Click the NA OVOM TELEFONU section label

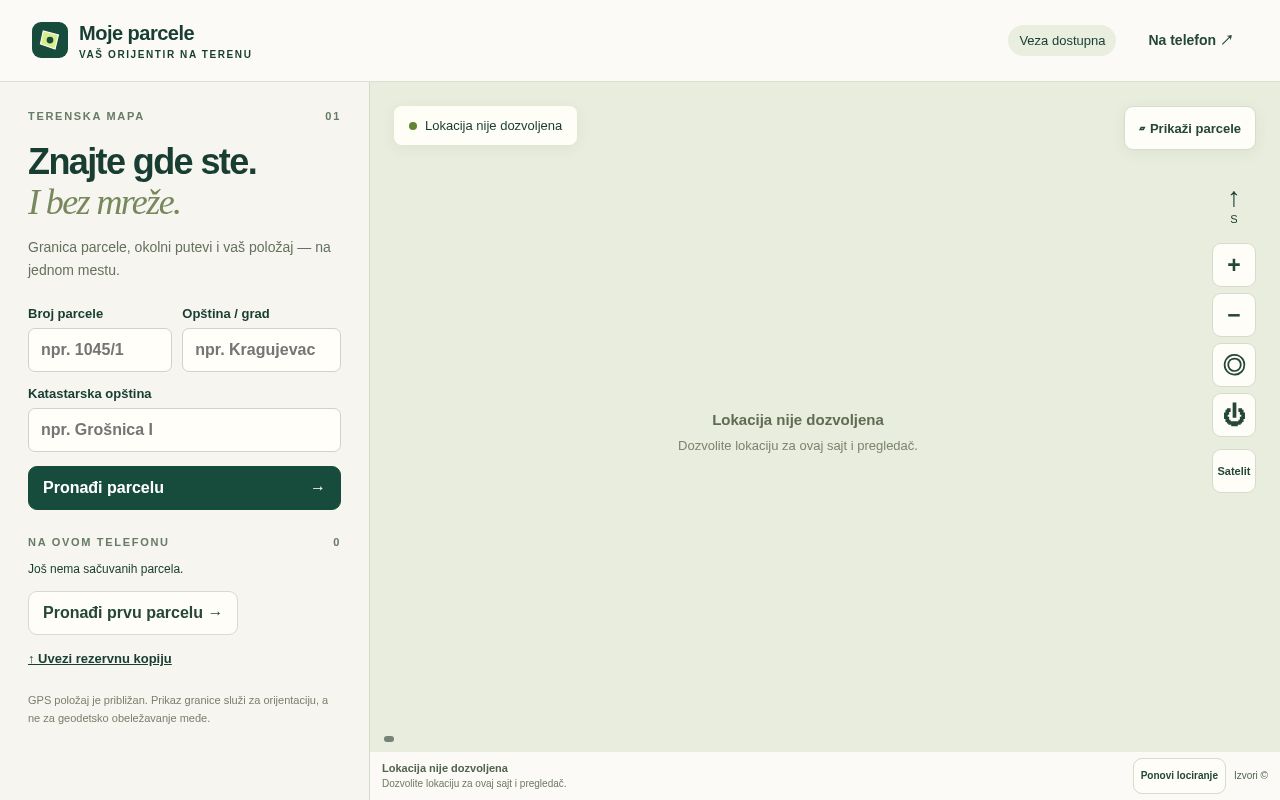click(99, 542)
